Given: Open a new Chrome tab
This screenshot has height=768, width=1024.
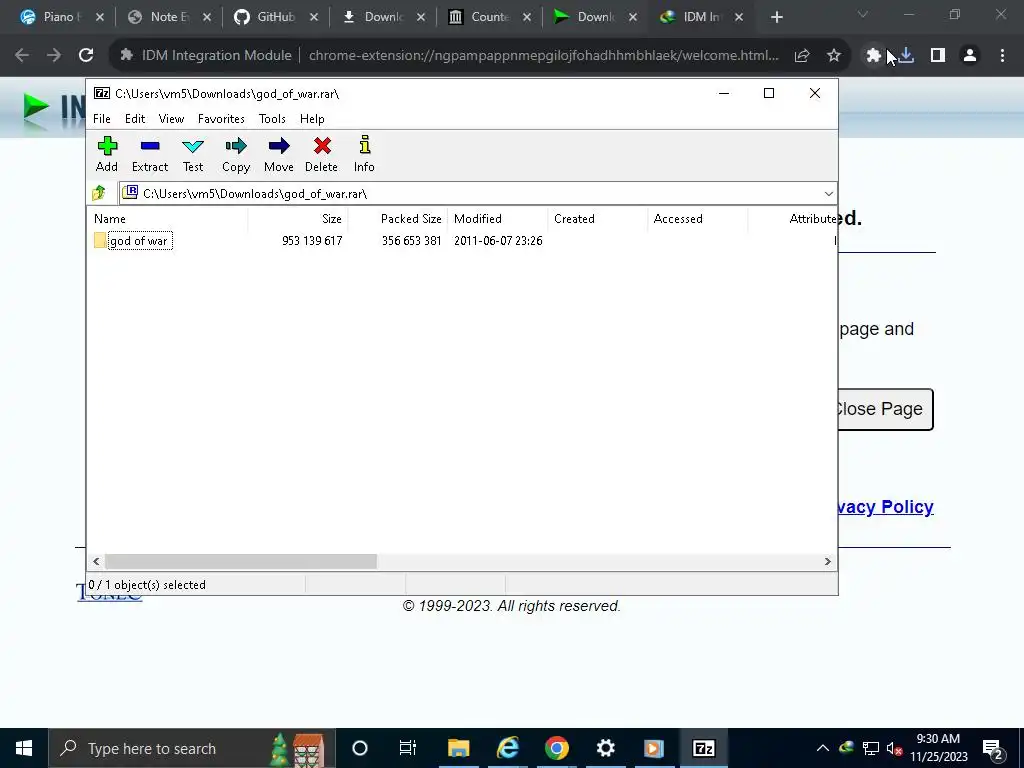Looking at the screenshot, I should pyautogui.click(x=776, y=17).
